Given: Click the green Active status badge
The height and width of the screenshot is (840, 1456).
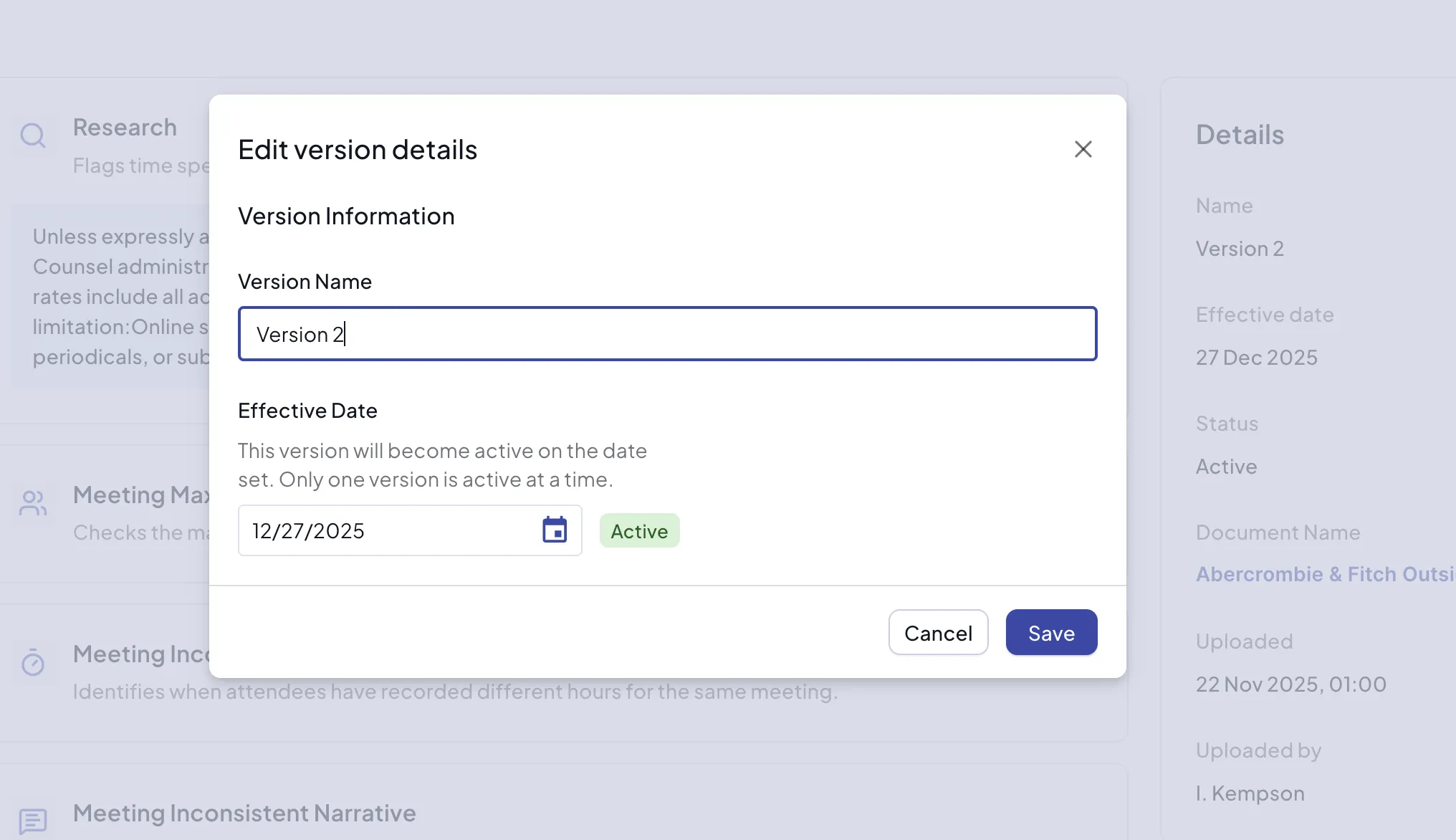Looking at the screenshot, I should 638,531.
